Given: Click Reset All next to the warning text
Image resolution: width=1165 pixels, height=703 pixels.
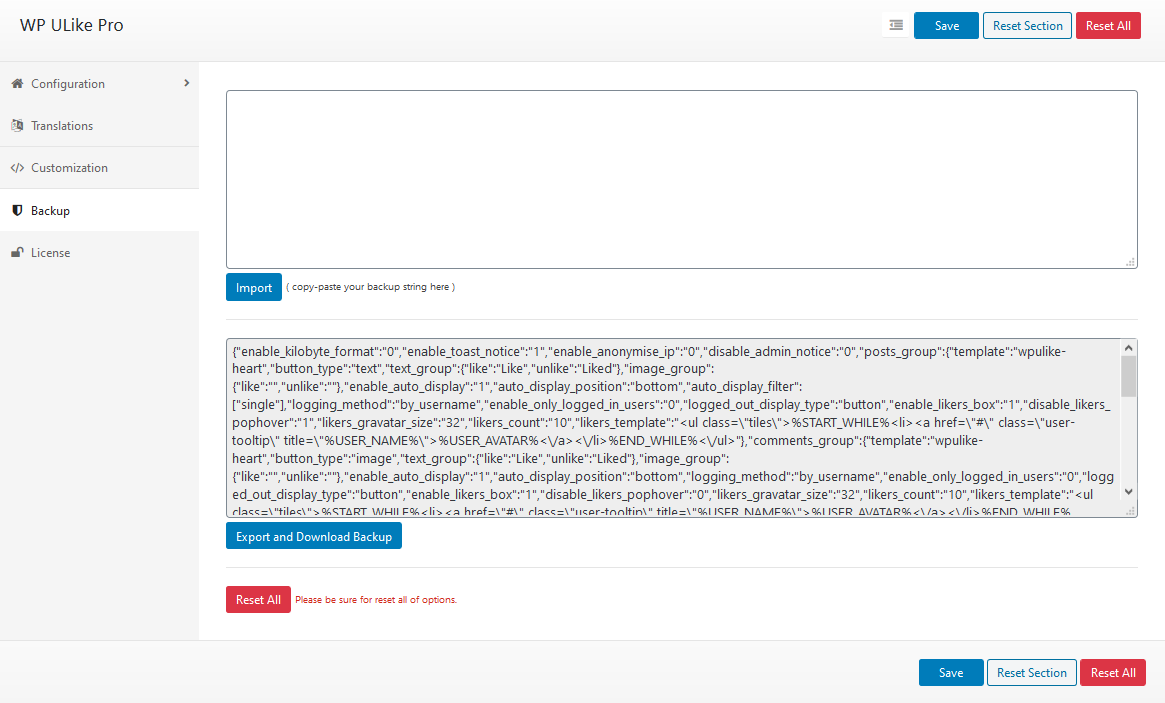Looking at the screenshot, I should tap(258, 599).
